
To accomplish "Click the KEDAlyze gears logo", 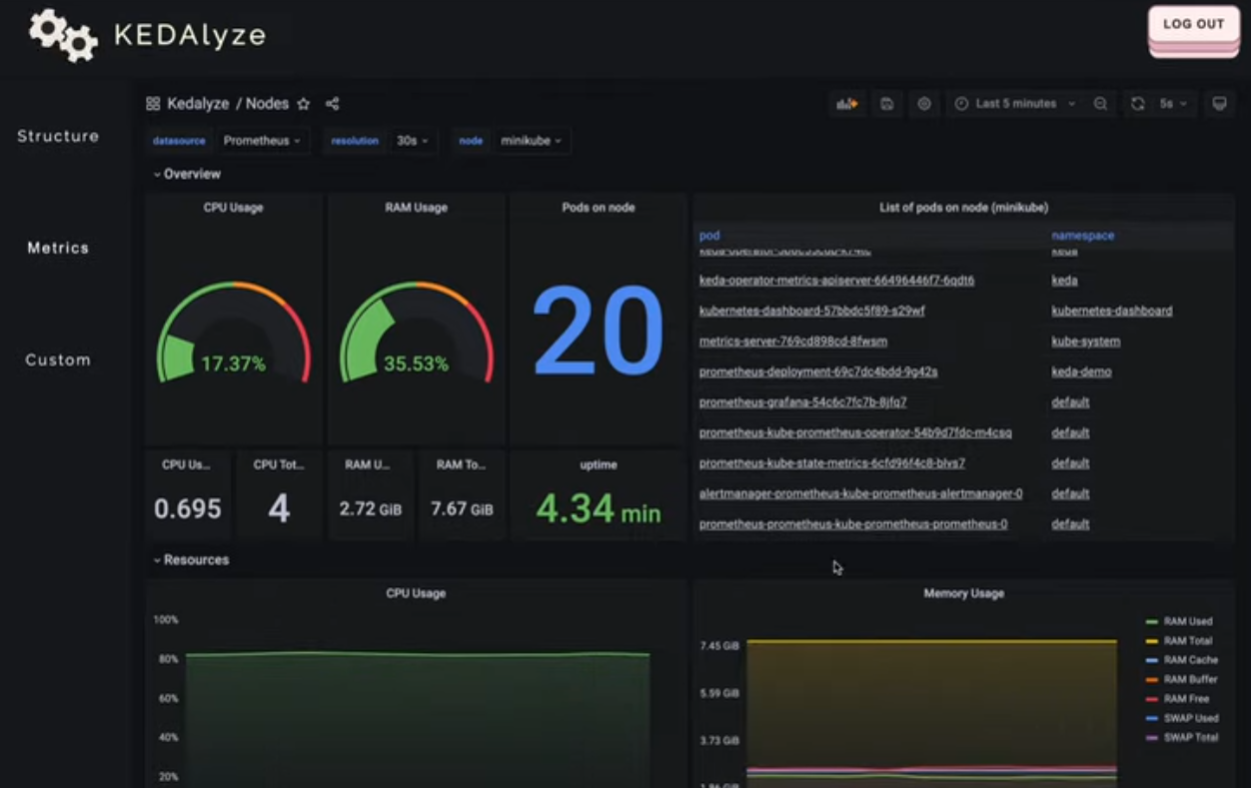I will click(63, 35).
